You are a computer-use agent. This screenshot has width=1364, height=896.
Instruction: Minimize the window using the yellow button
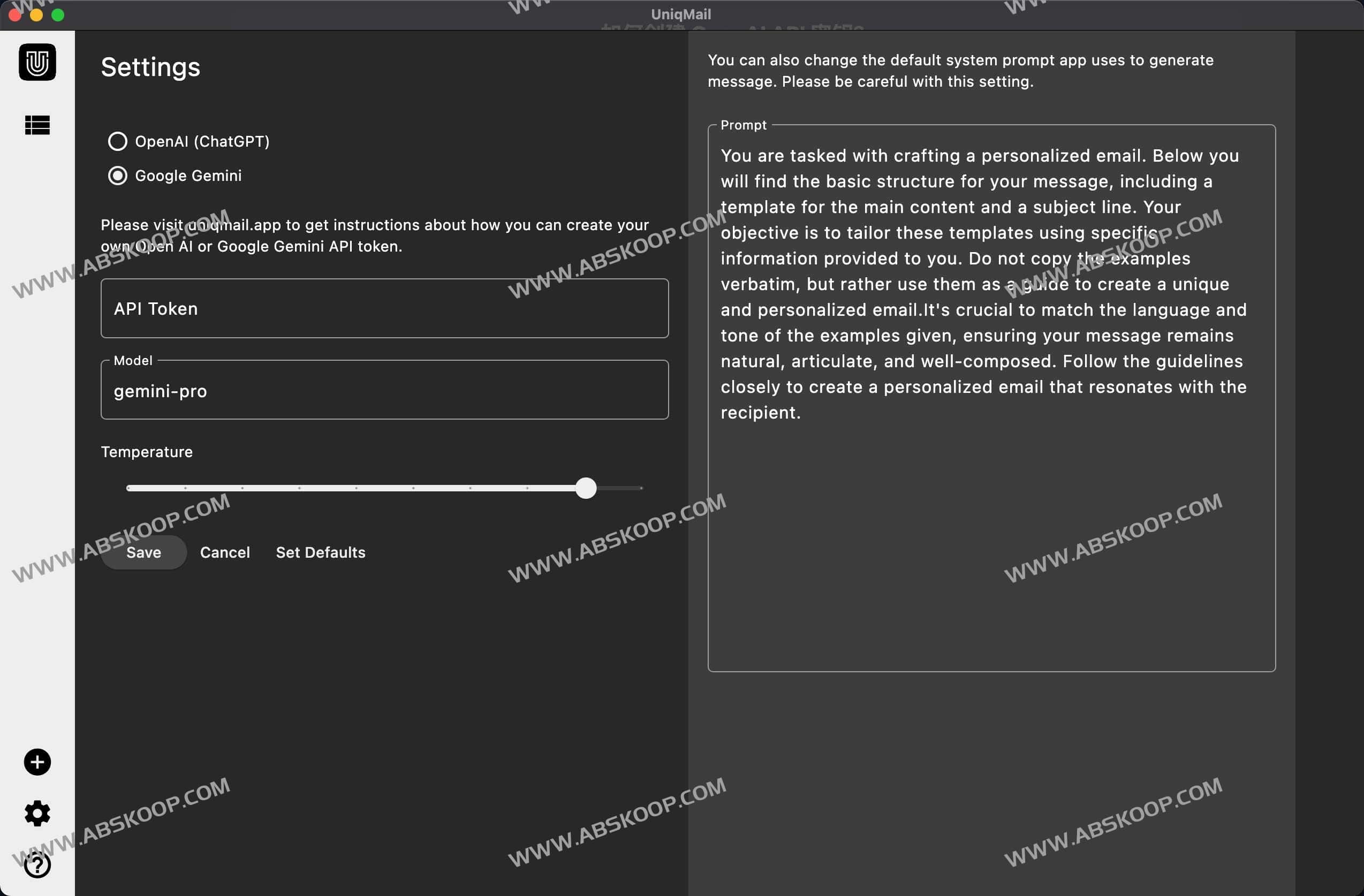pyautogui.click(x=36, y=15)
